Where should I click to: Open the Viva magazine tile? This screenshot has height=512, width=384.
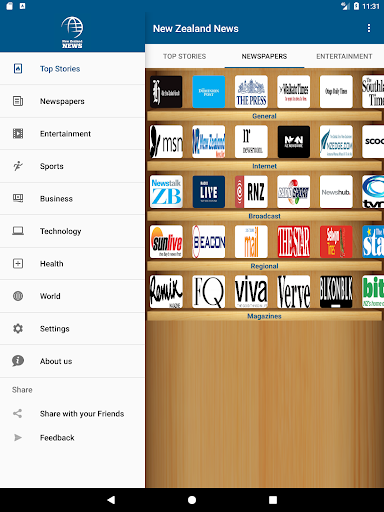point(251,292)
